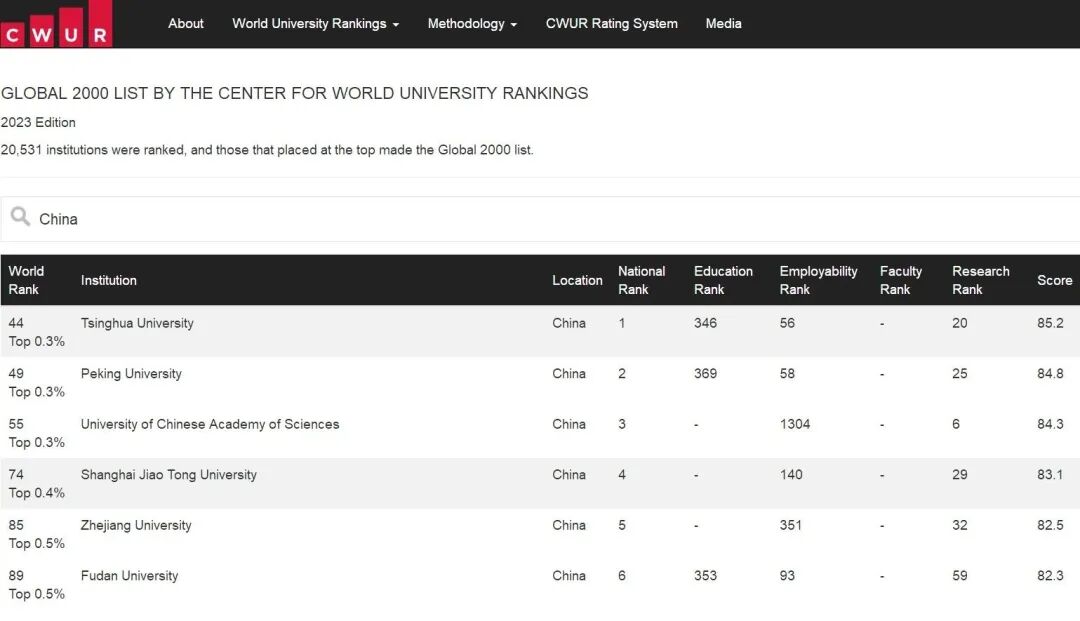
Task: Sort by Score column header
Action: point(1055,280)
